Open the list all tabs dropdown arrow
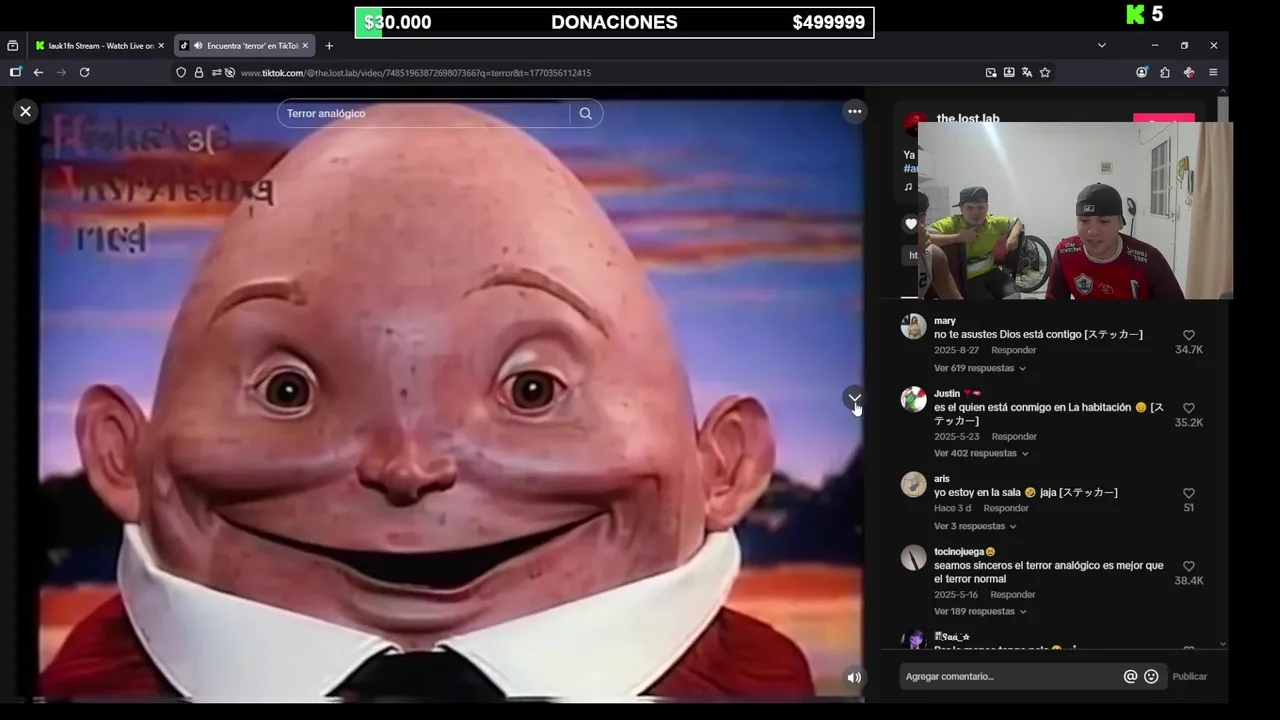 (1101, 45)
